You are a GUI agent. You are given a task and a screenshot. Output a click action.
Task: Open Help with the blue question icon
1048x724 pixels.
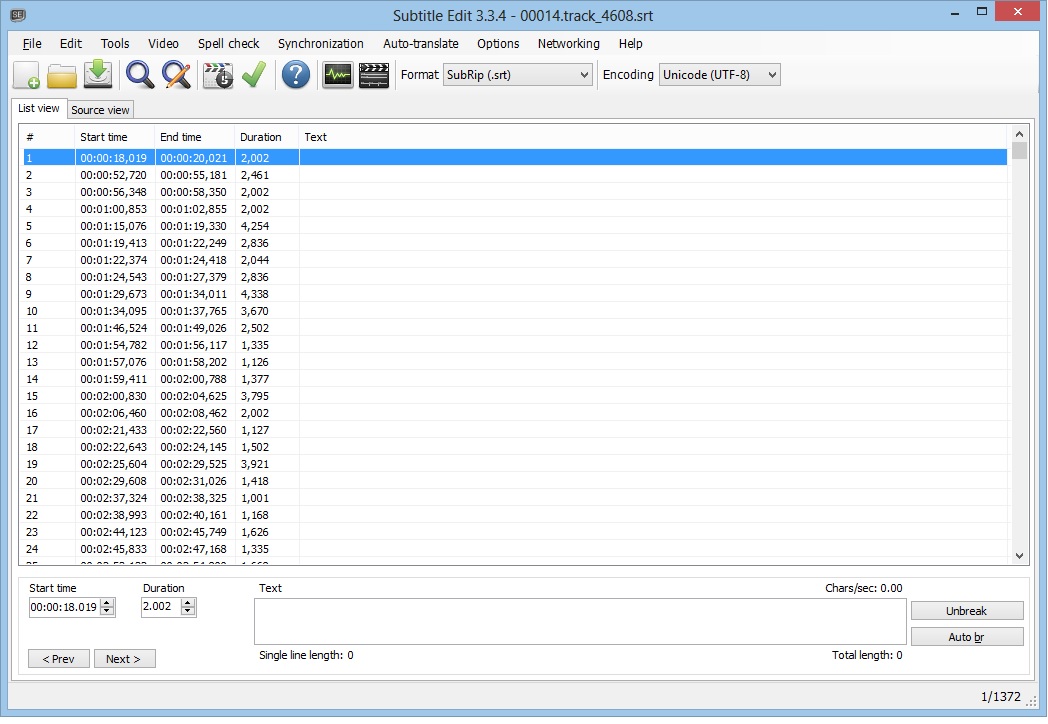click(x=295, y=75)
